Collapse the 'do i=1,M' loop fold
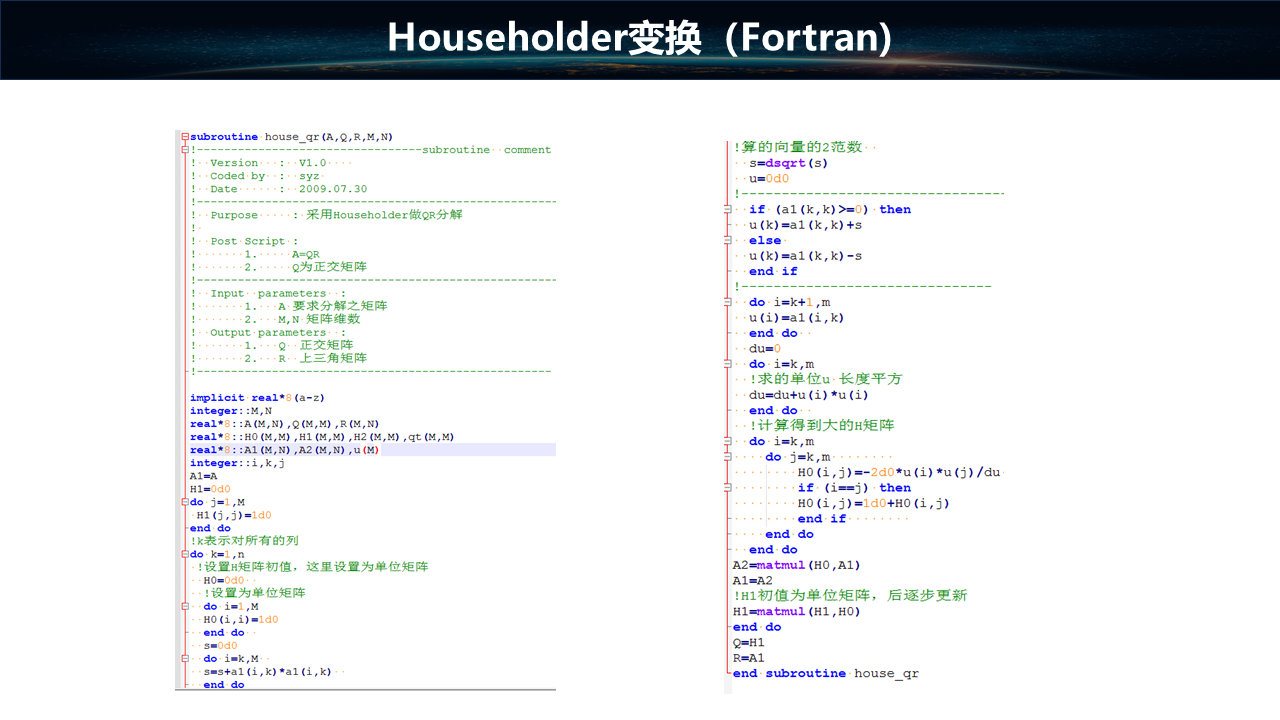Image resolution: width=1280 pixels, height=720 pixels. coord(185,606)
